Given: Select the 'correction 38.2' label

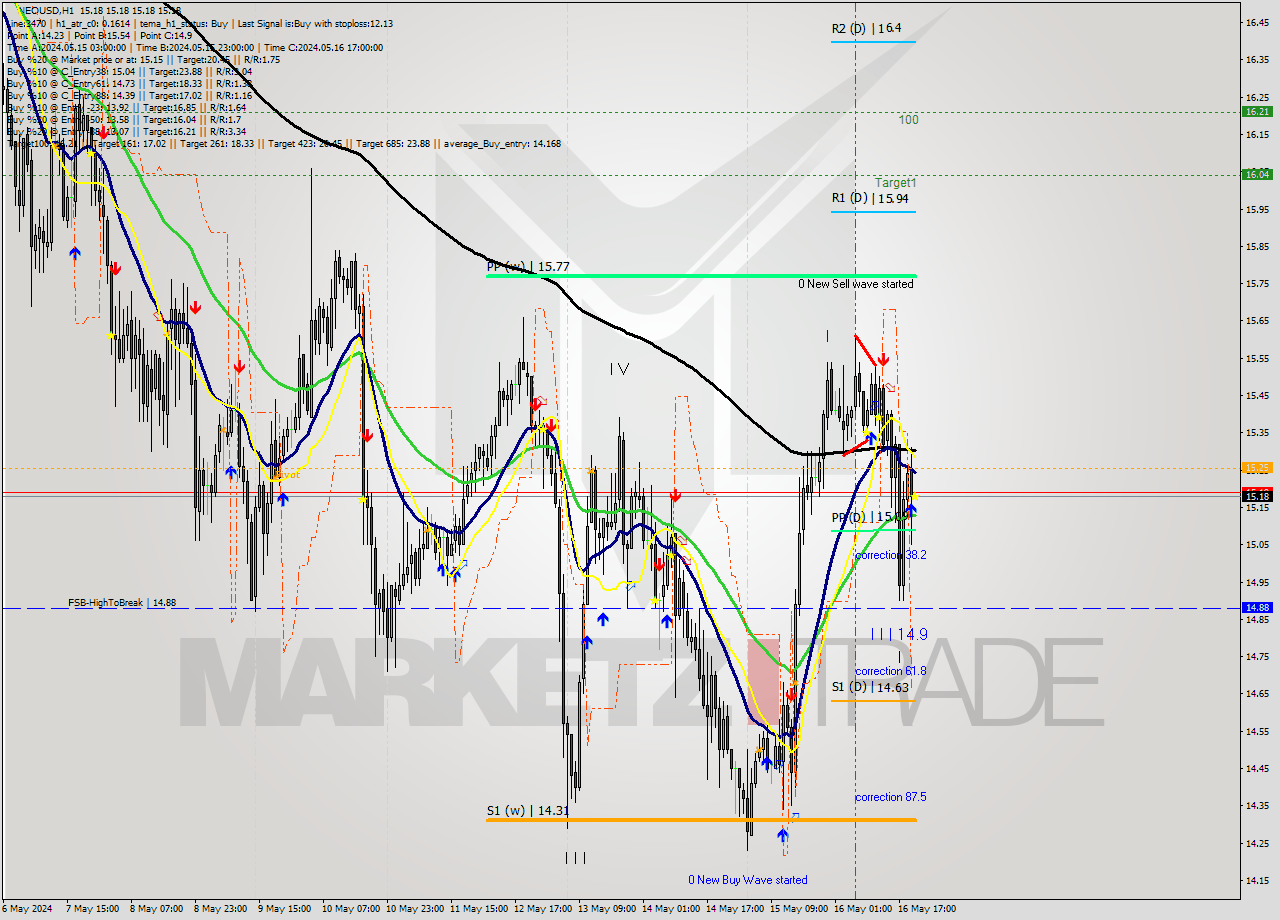Looking at the screenshot, I should coord(890,554).
